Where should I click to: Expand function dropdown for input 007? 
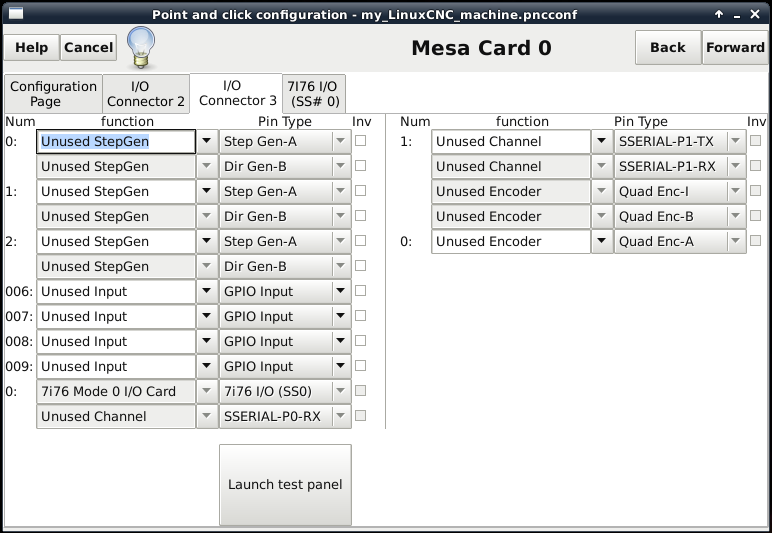[x=207, y=316]
